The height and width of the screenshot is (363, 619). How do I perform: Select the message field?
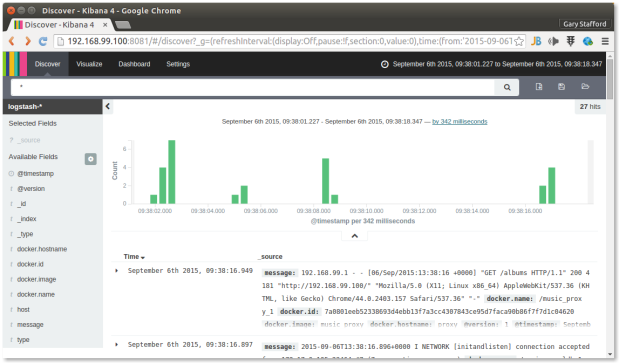tap(30, 325)
